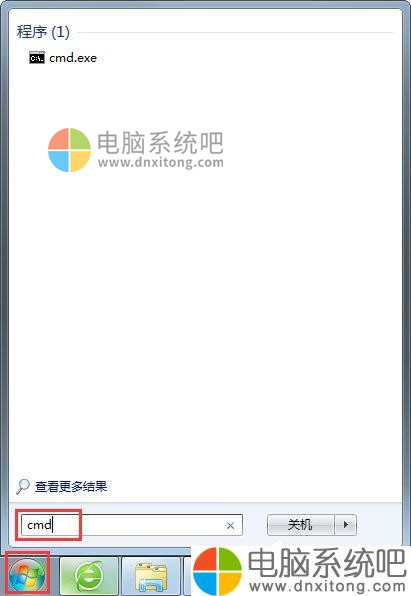Open the 查看更多结果 link

[71, 486]
